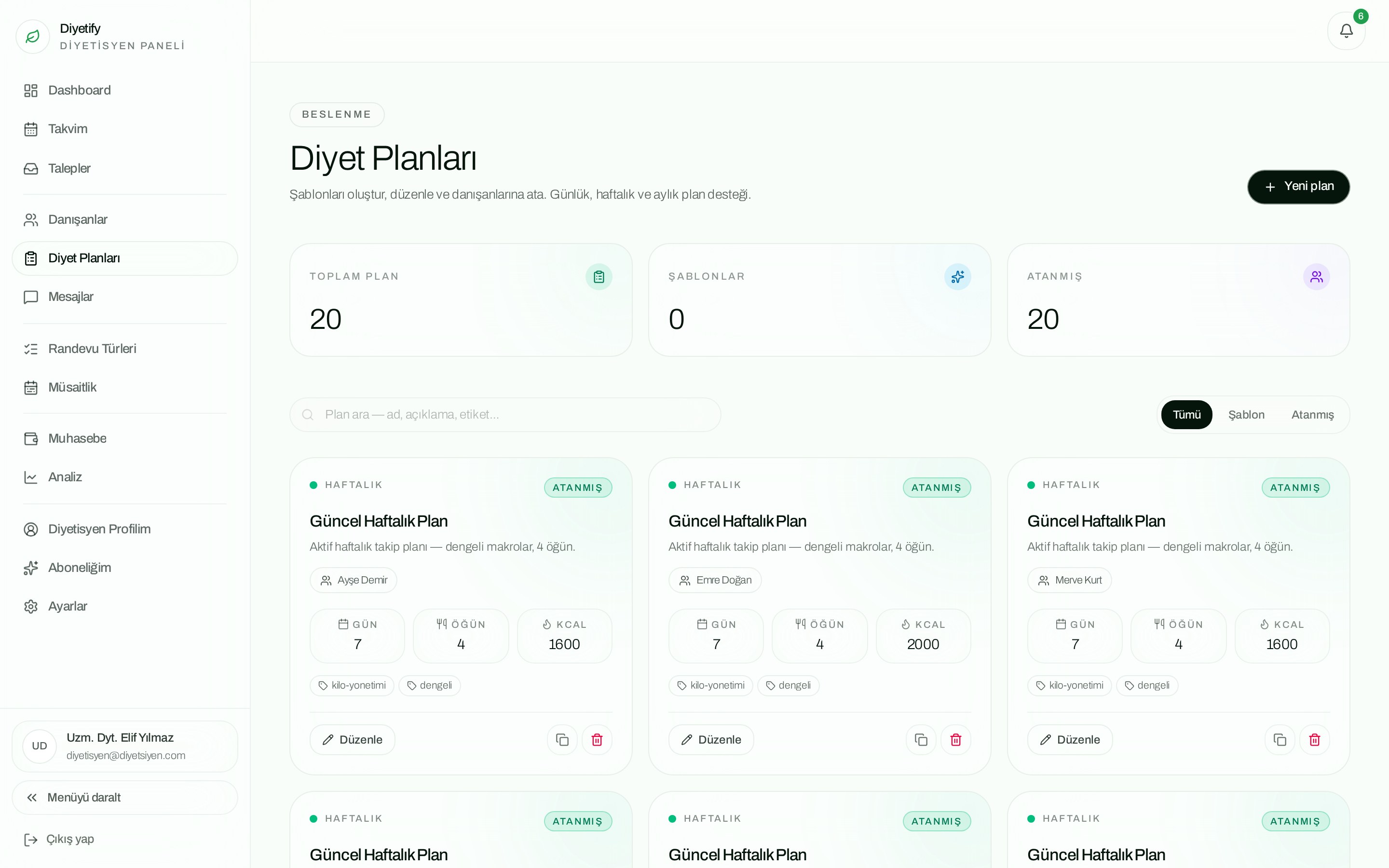
Task: Click the Çıkış yap logout icon
Action: 31,840
